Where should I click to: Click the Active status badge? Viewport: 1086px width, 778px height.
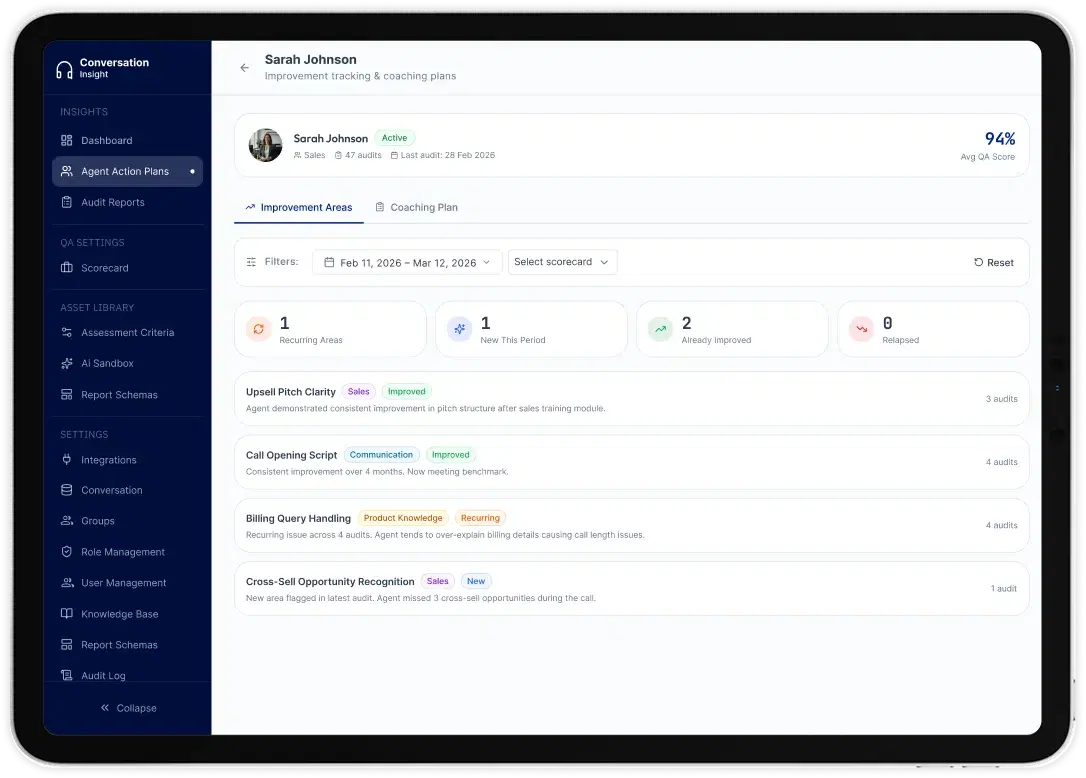click(x=394, y=138)
